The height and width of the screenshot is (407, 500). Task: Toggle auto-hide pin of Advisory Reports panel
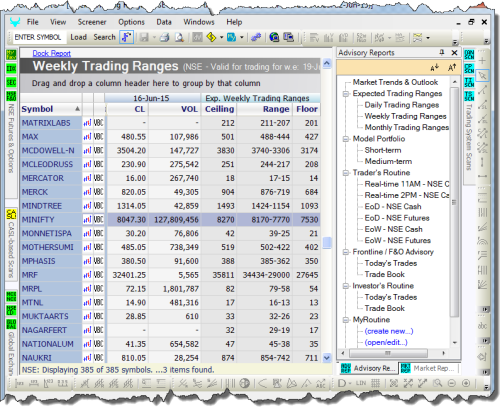(442, 52)
